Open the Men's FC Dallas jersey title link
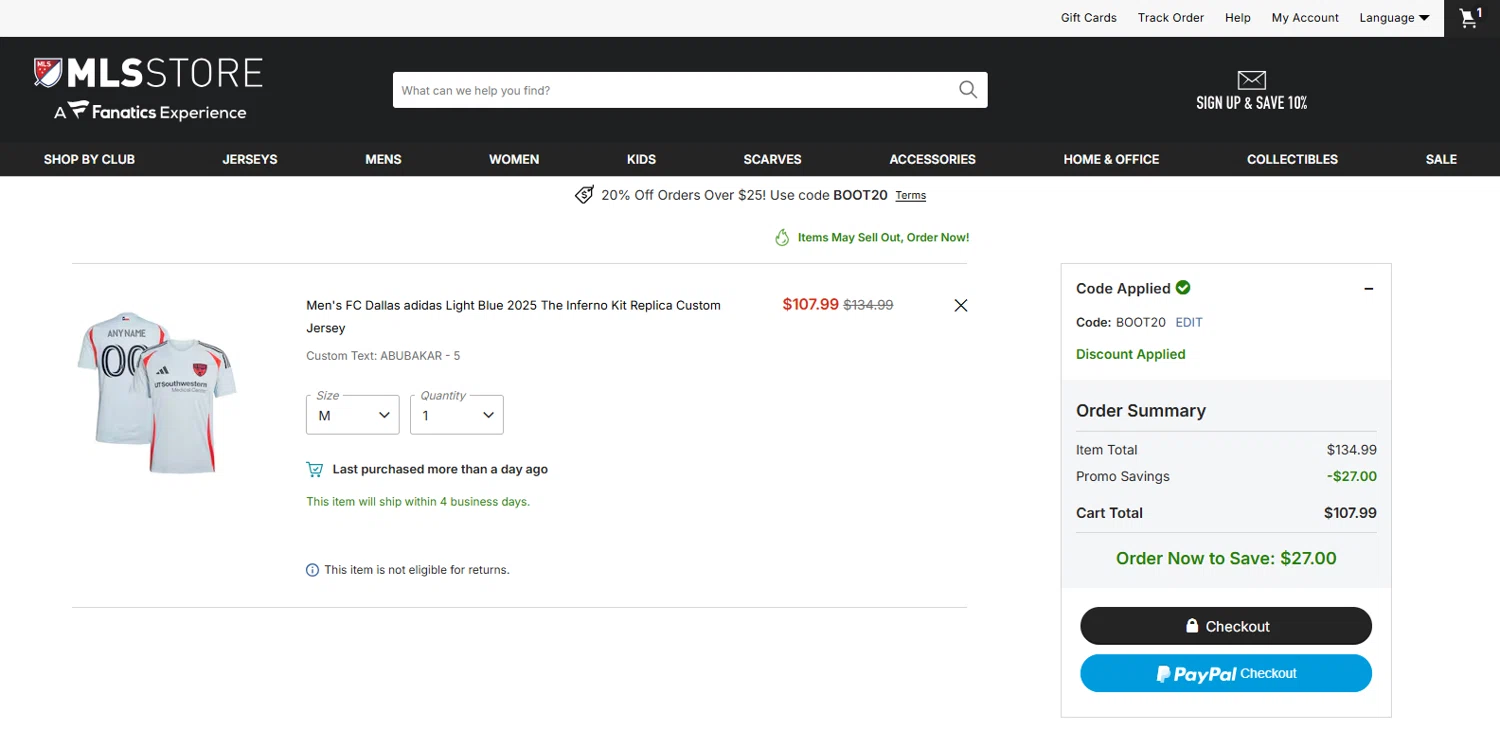The image size is (1500, 729). click(513, 316)
